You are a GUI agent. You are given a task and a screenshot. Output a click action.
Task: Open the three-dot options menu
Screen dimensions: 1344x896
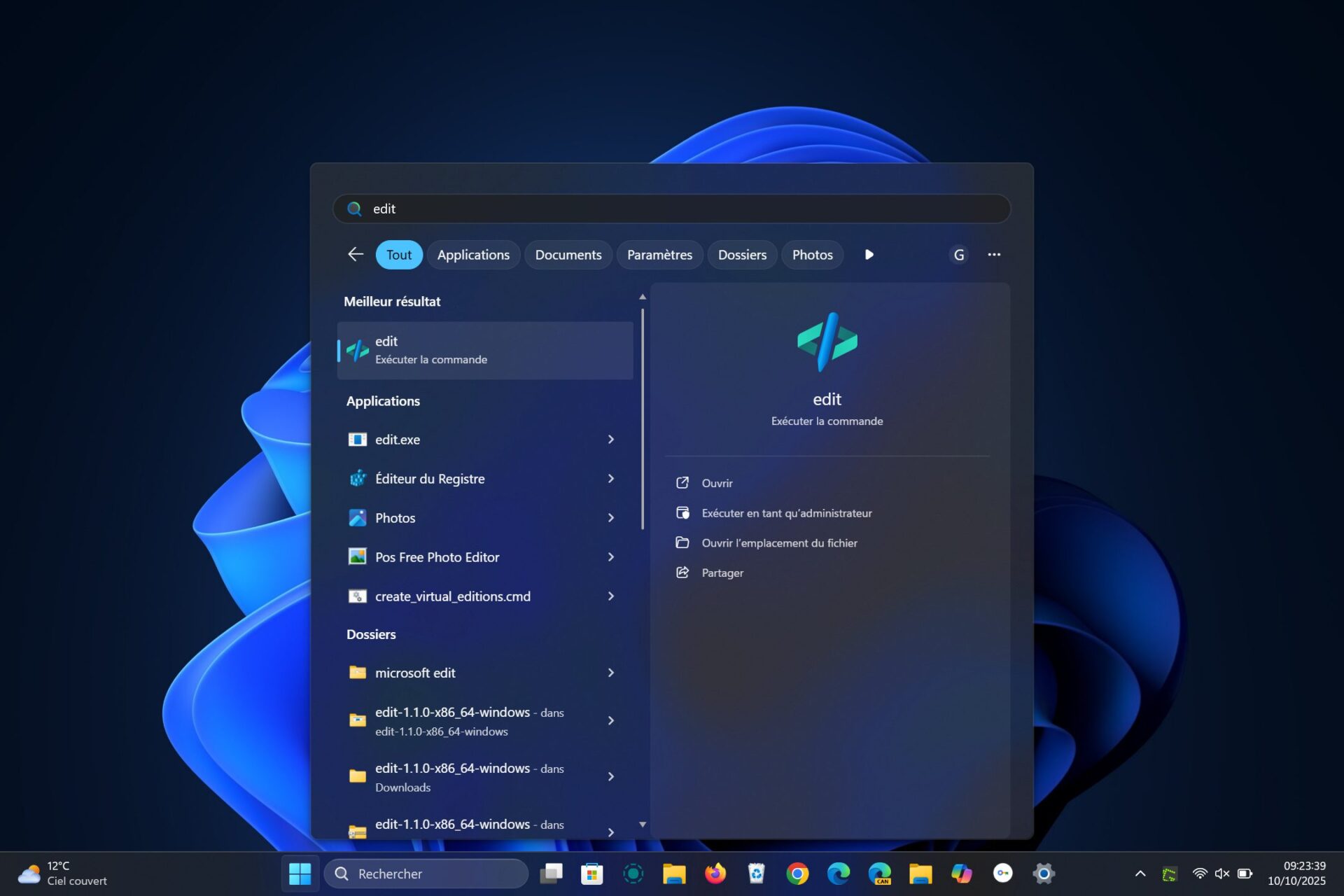[994, 254]
